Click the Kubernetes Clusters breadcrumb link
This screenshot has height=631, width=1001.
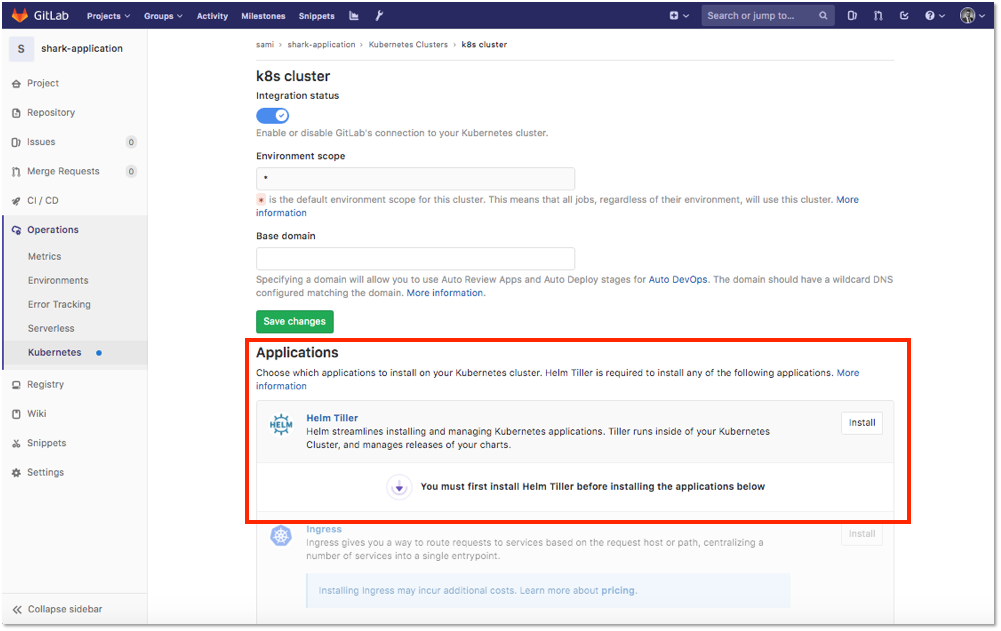pyautogui.click(x=408, y=45)
